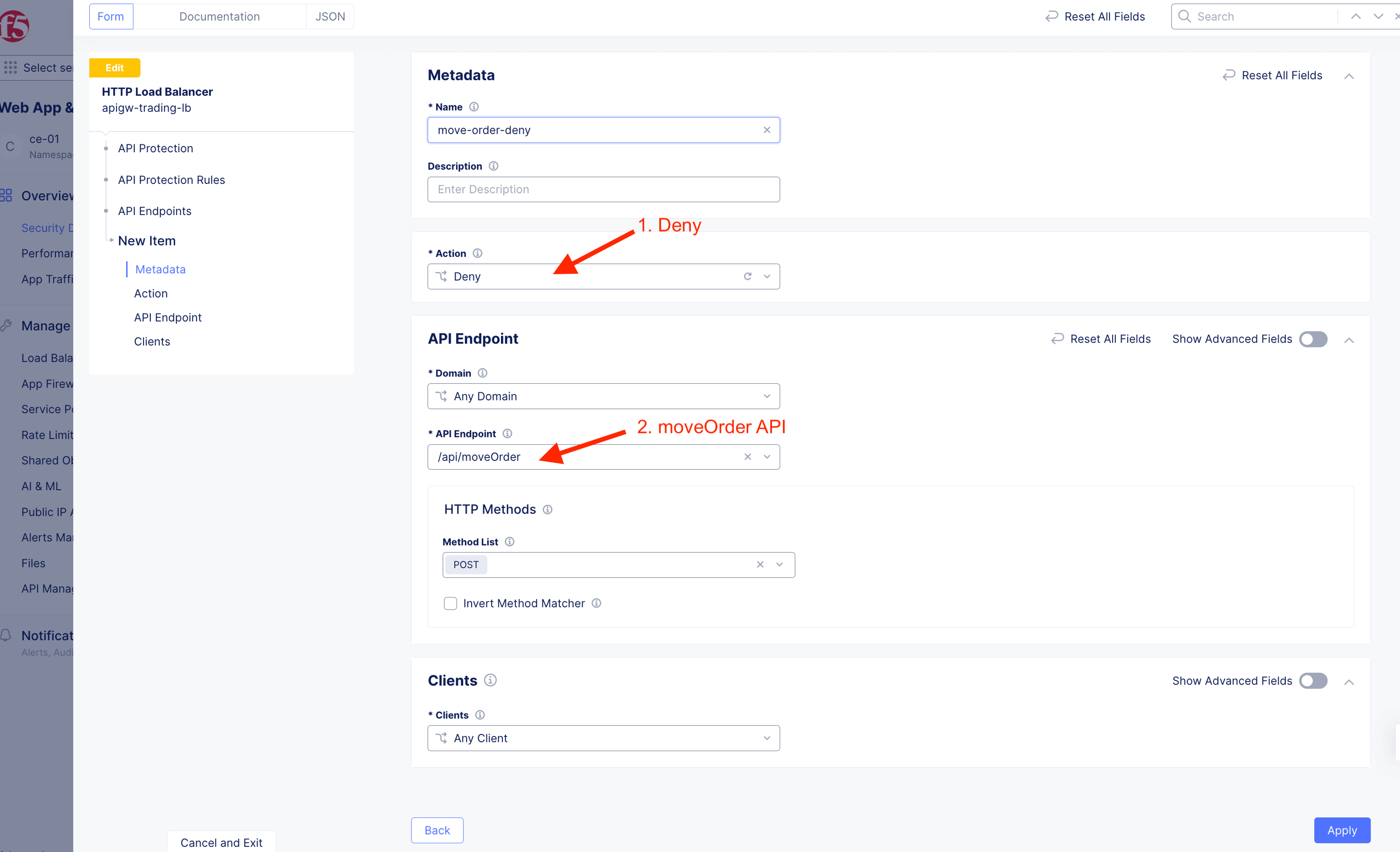Screen dimensions: 1400x852
Task: Open the Domain dropdown showing Any Domain
Action: (603, 396)
